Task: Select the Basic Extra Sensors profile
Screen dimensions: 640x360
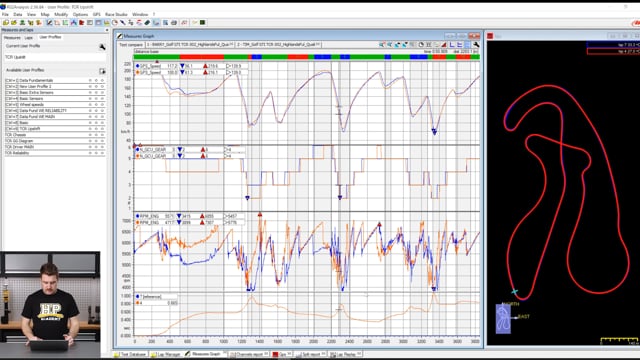Action: (54, 93)
